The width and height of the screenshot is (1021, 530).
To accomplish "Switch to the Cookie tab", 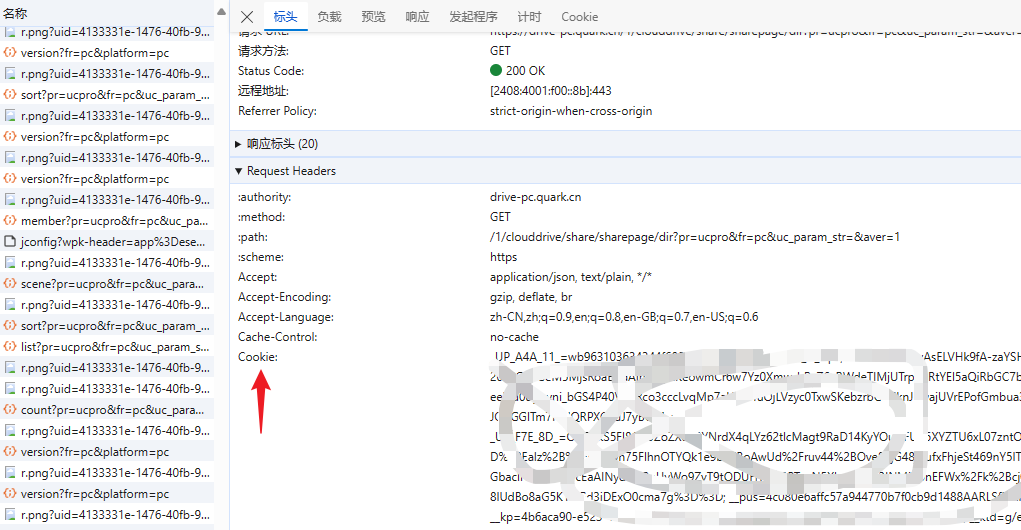I will pos(580,17).
